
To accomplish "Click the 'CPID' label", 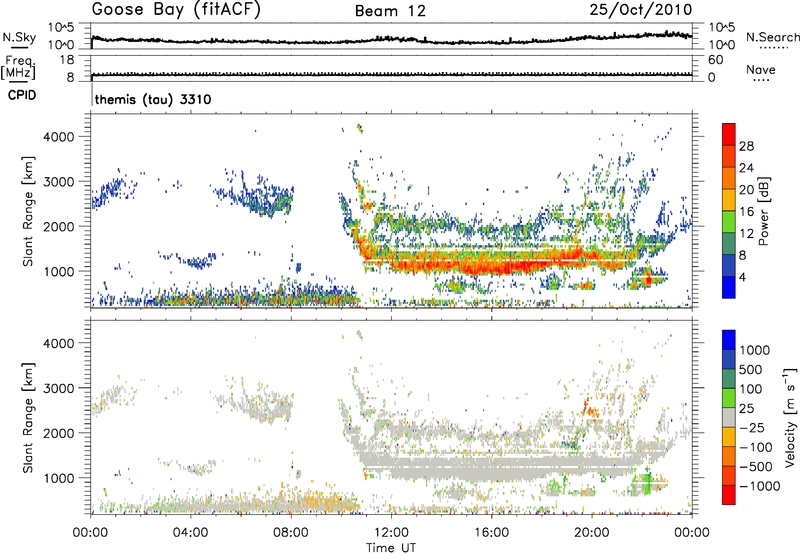I will coord(22,95).
